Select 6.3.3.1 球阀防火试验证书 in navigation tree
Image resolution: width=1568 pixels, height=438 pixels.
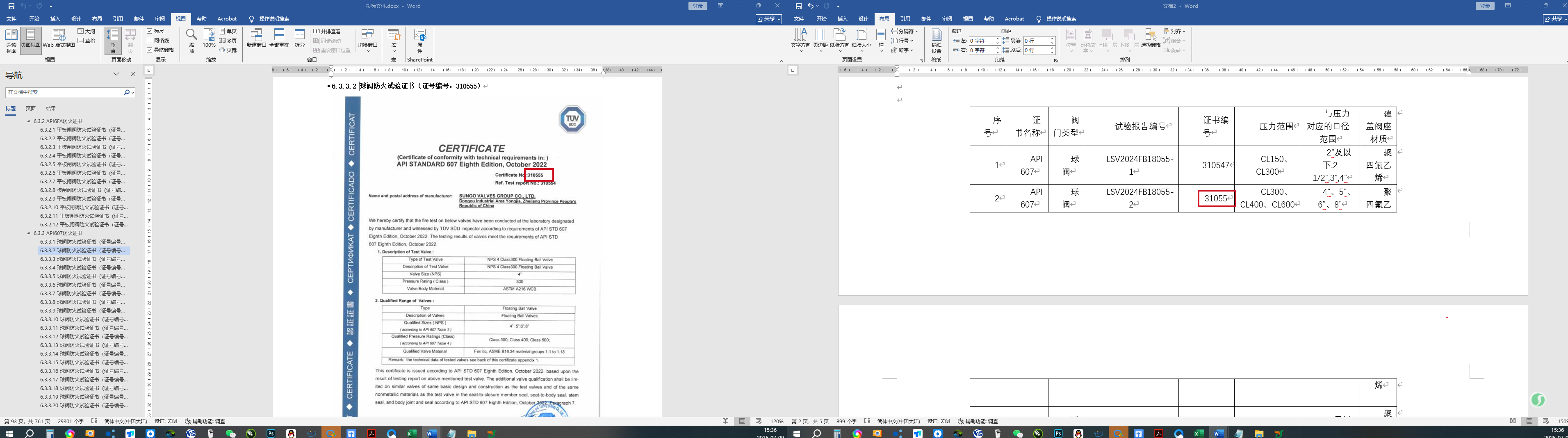point(82,242)
